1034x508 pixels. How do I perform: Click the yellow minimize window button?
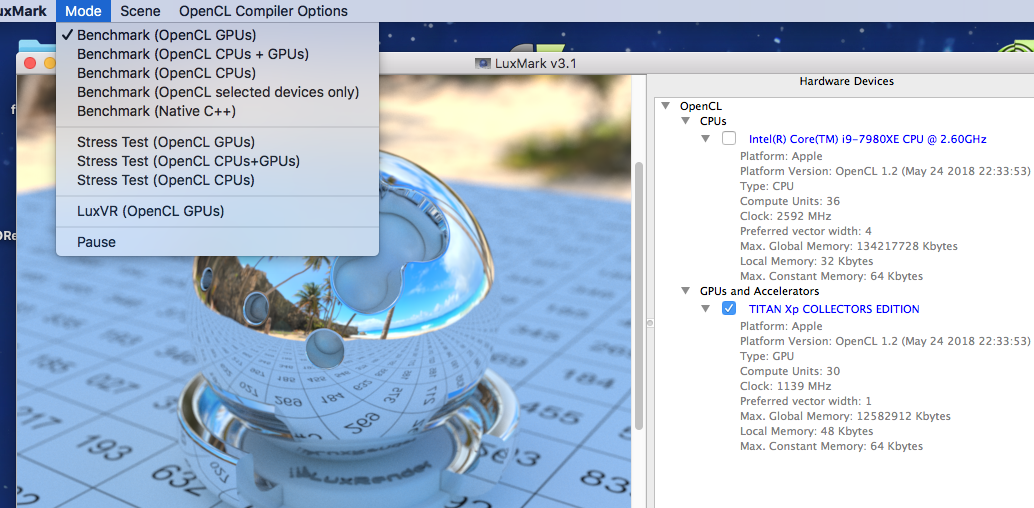(x=48, y=63)
